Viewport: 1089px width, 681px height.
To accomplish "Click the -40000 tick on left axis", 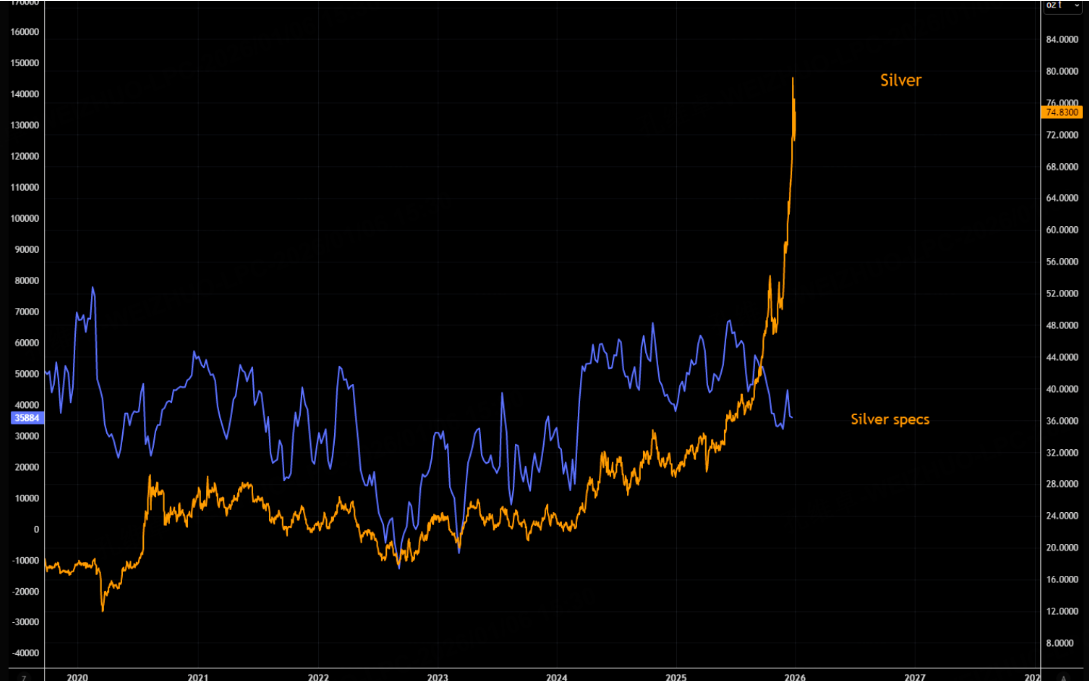I will (24, 653).
